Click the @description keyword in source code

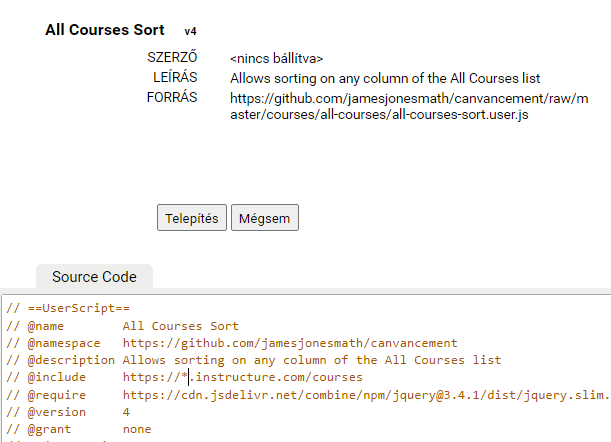click(71, 360)
